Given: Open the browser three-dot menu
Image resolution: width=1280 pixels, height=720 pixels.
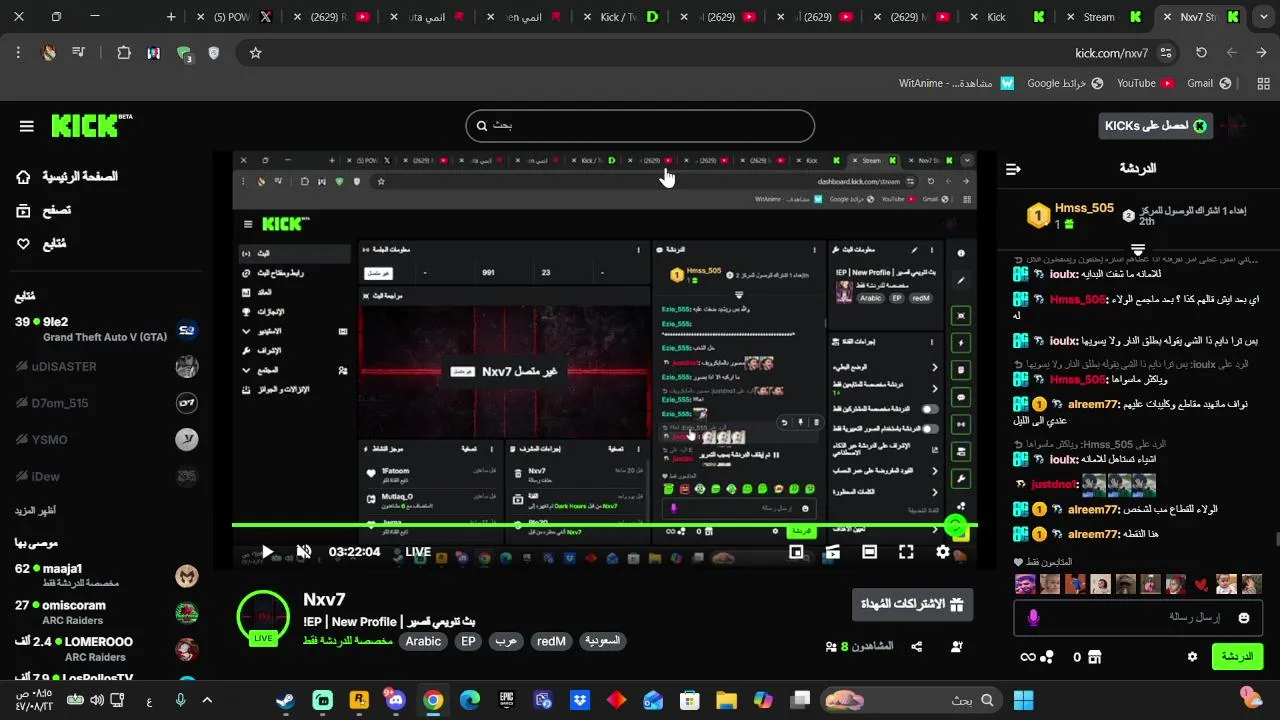Looking at the screenshot, I should click(x=18, y=53).
